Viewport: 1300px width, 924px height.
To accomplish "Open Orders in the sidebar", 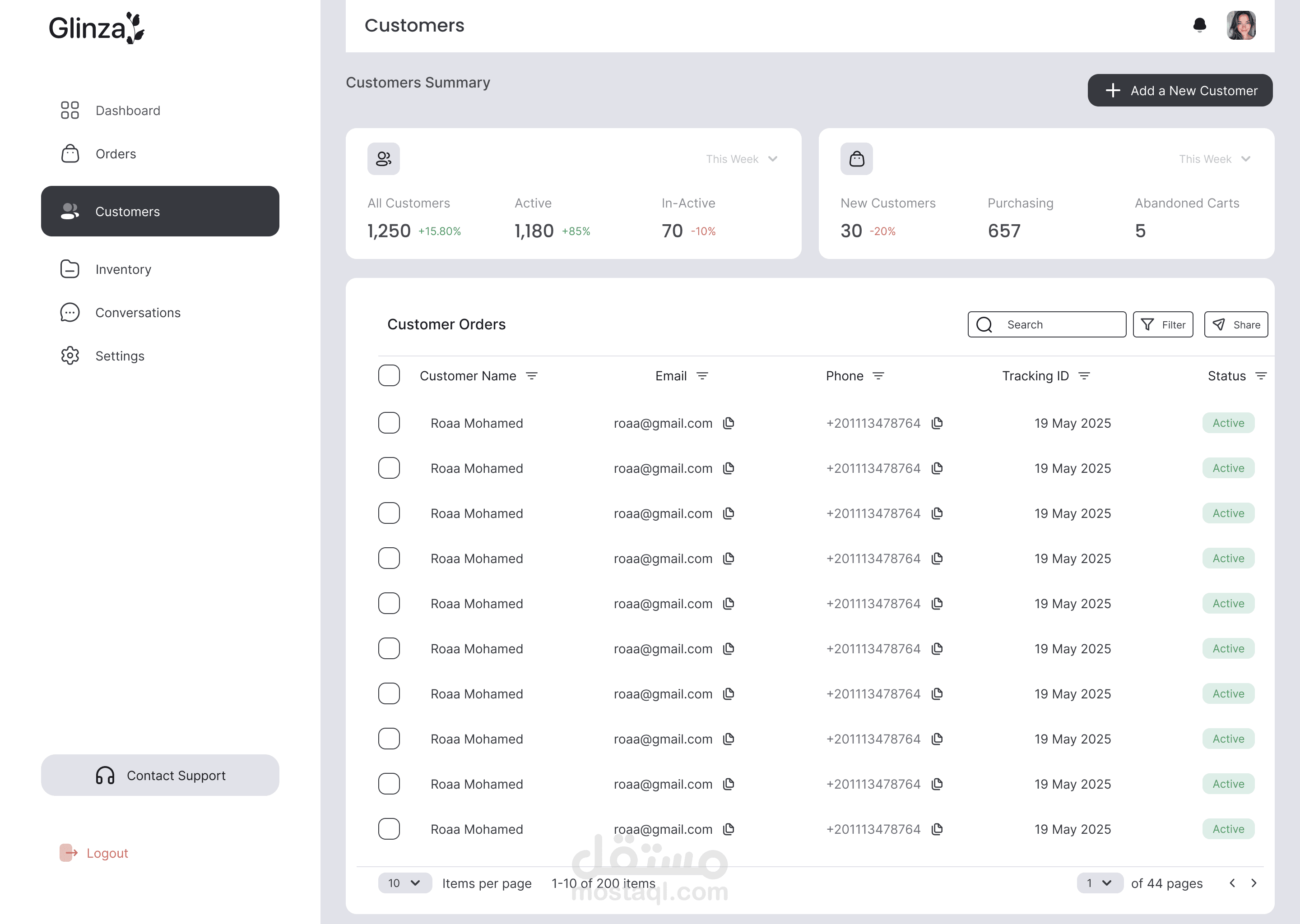I will click(98, 153).
